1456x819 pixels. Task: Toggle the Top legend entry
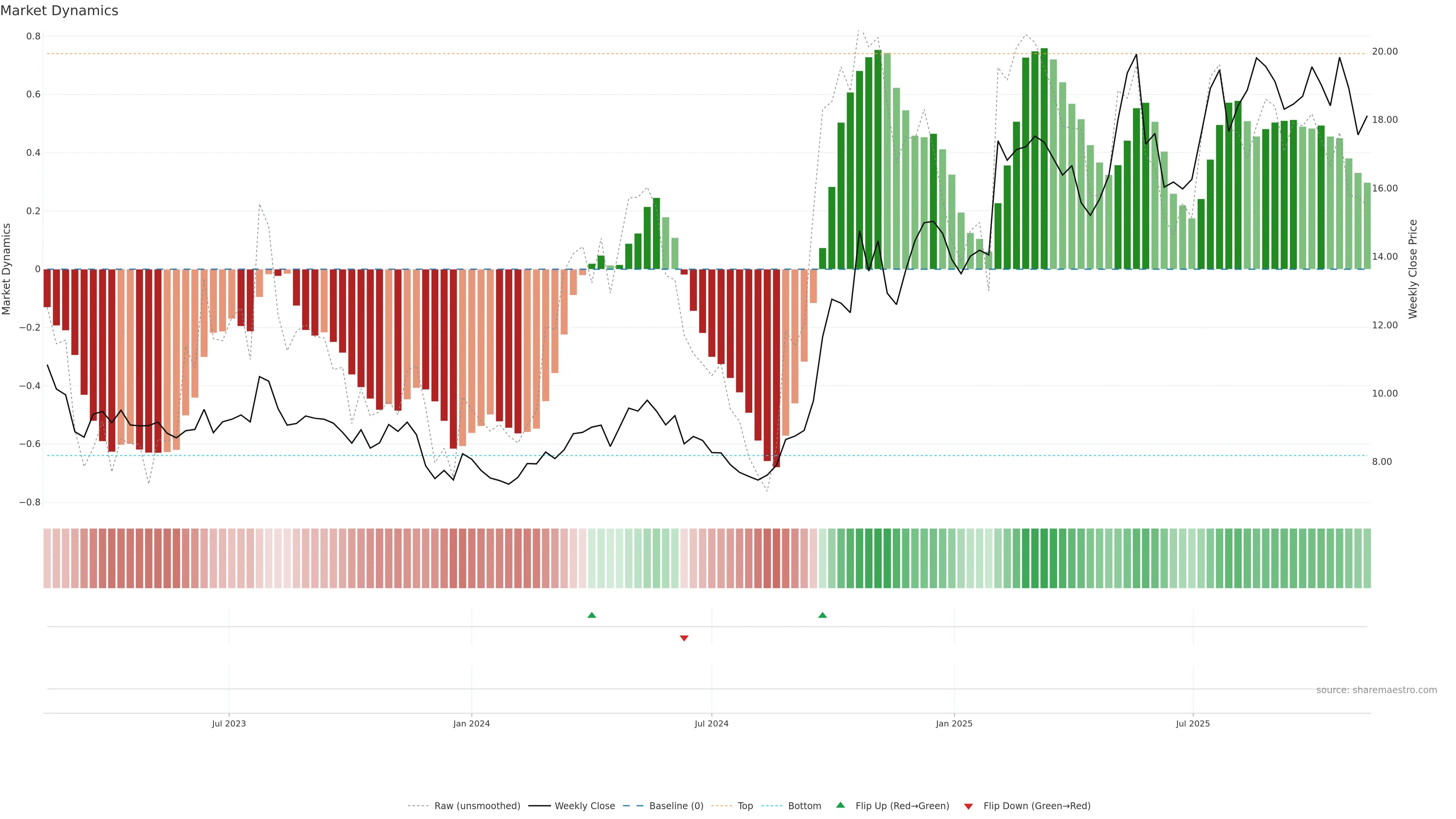pos(745,806)
